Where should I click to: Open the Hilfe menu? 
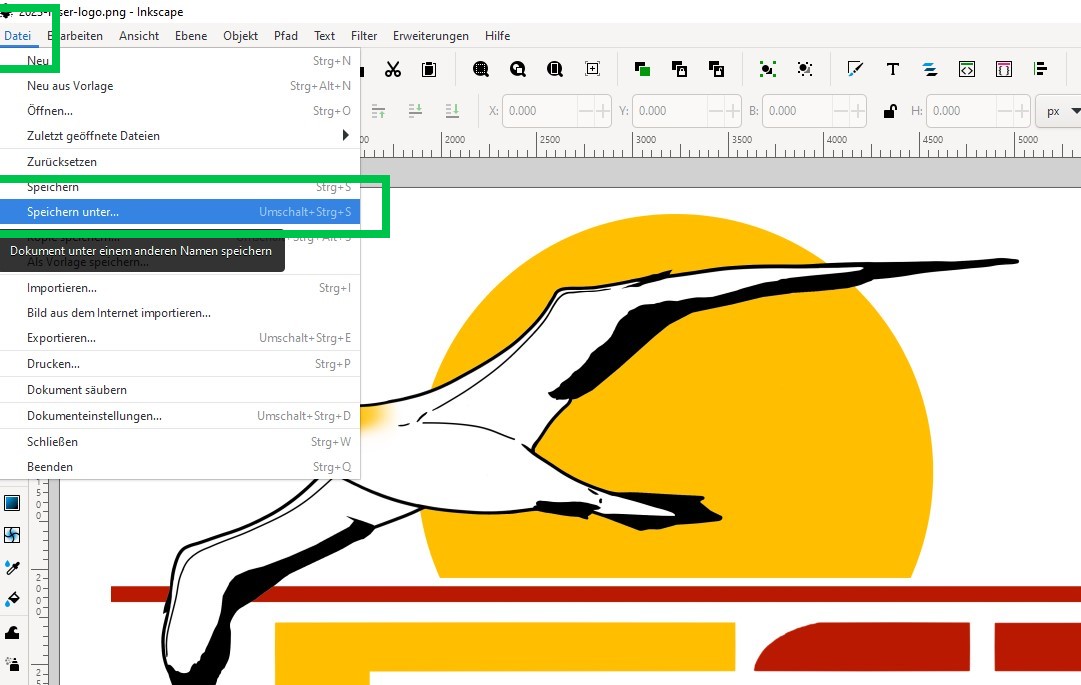[x=497, y=36]
